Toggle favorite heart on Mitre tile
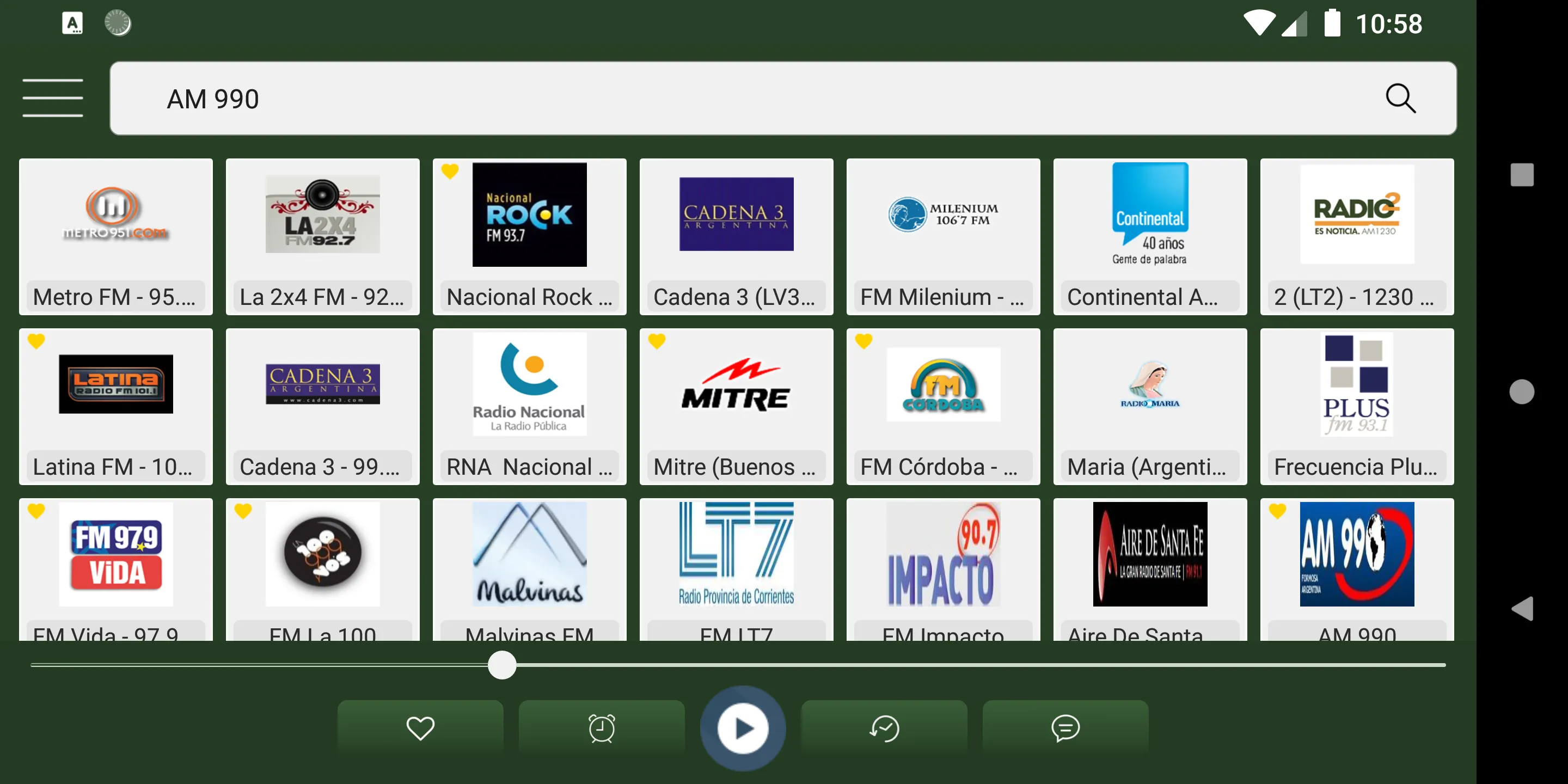Viewport: 1568px width, 784px height. click(657, 341)
